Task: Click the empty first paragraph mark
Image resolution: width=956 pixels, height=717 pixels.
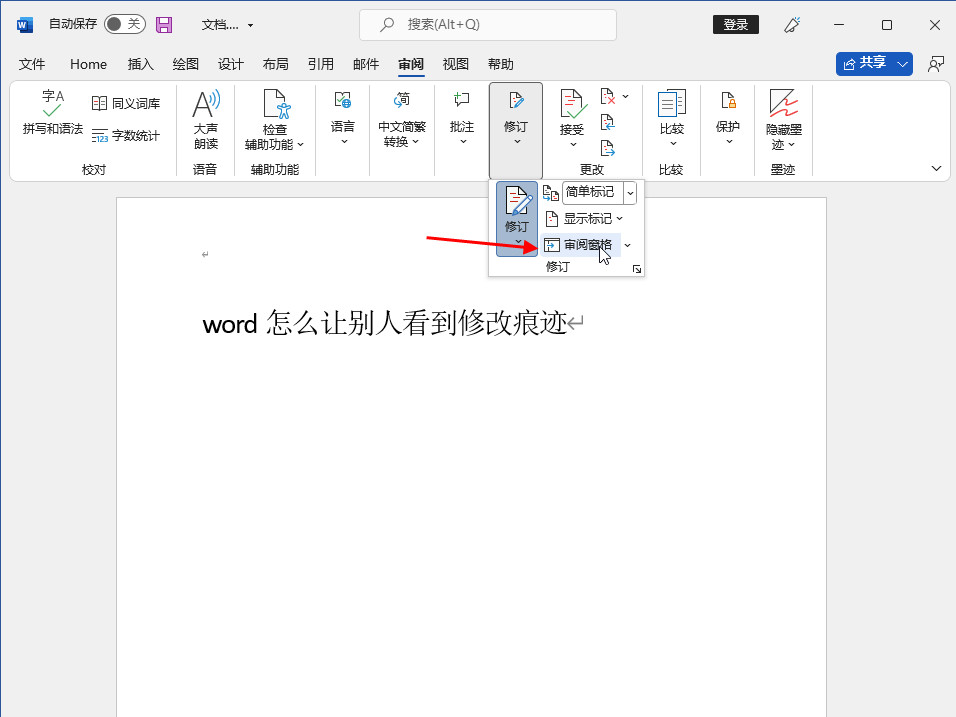Action: (205, 254)
